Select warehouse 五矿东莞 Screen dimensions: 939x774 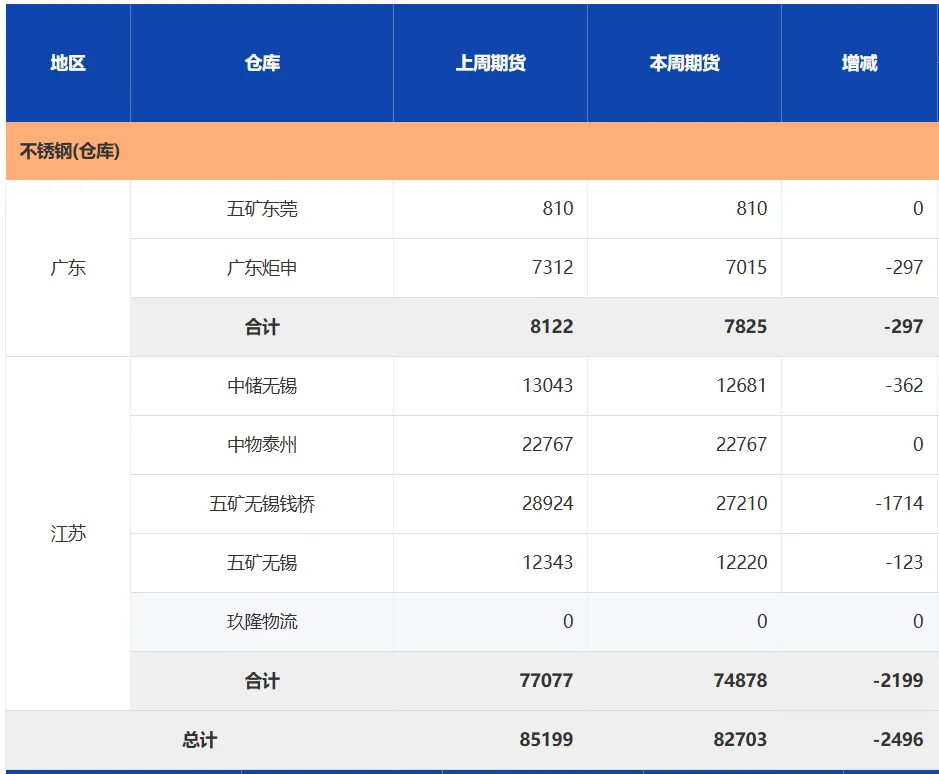click(262, 208)
